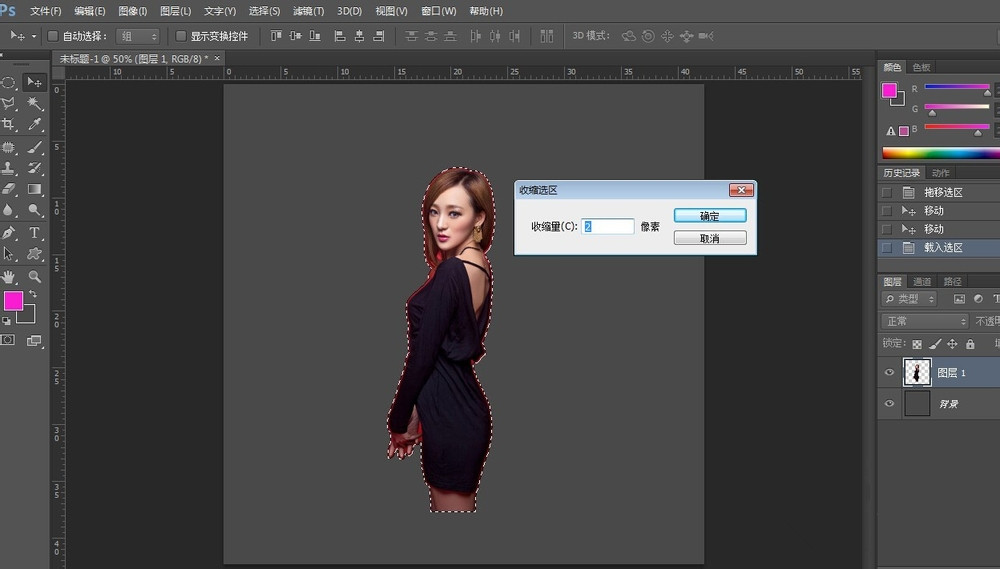This screenshot has width=1000, height=569.
Task: Expand the 类型 layer filter dropdown
Action: tap(910, 299)
